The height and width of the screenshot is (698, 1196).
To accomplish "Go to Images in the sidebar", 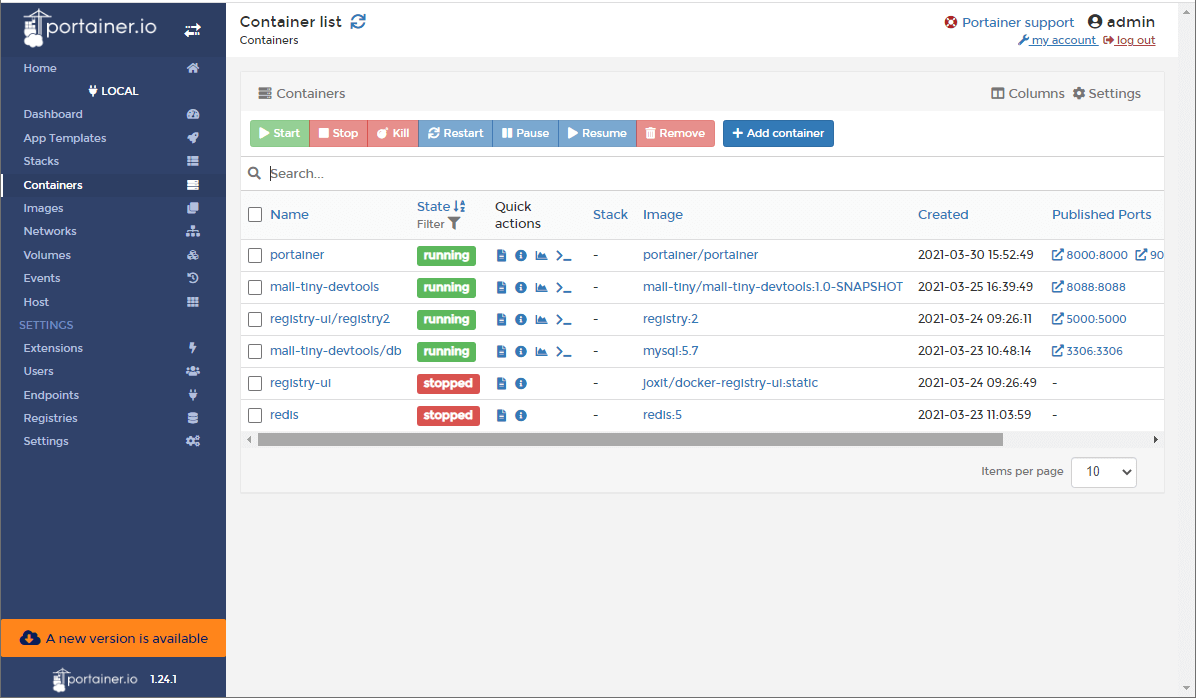I will point(43,208).
